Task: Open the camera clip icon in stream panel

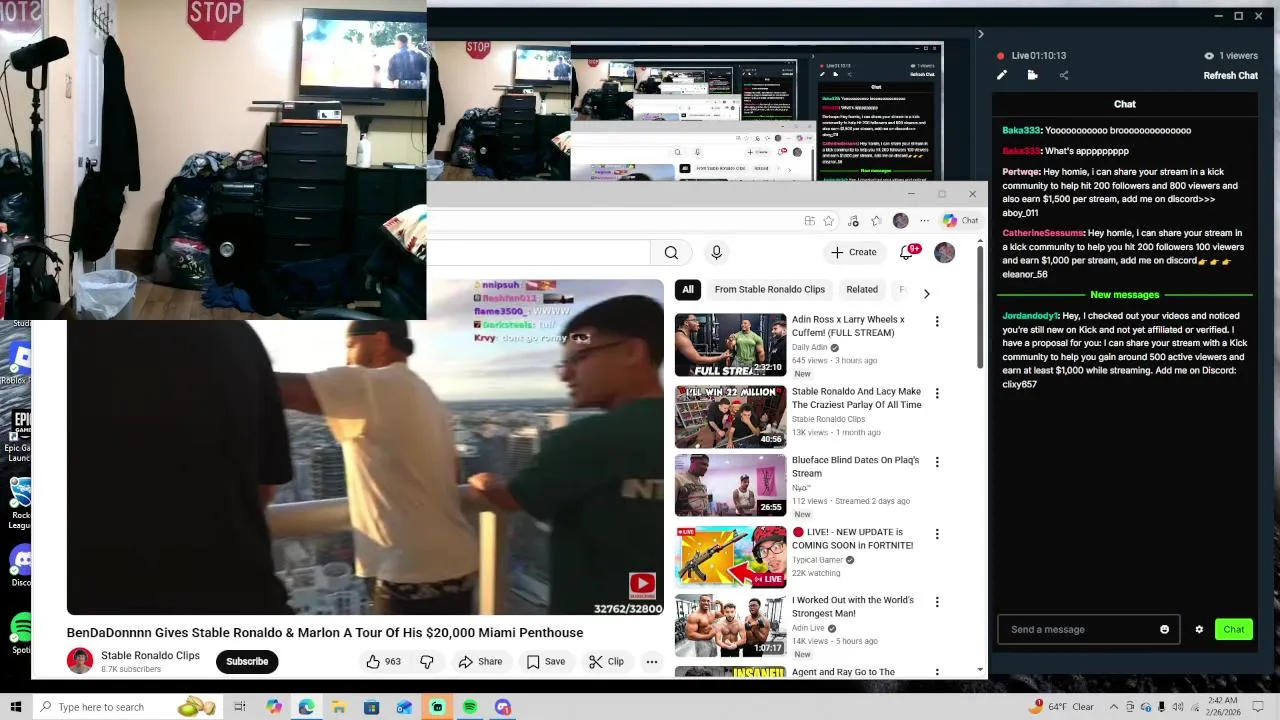Action: tap(1032, 75)
